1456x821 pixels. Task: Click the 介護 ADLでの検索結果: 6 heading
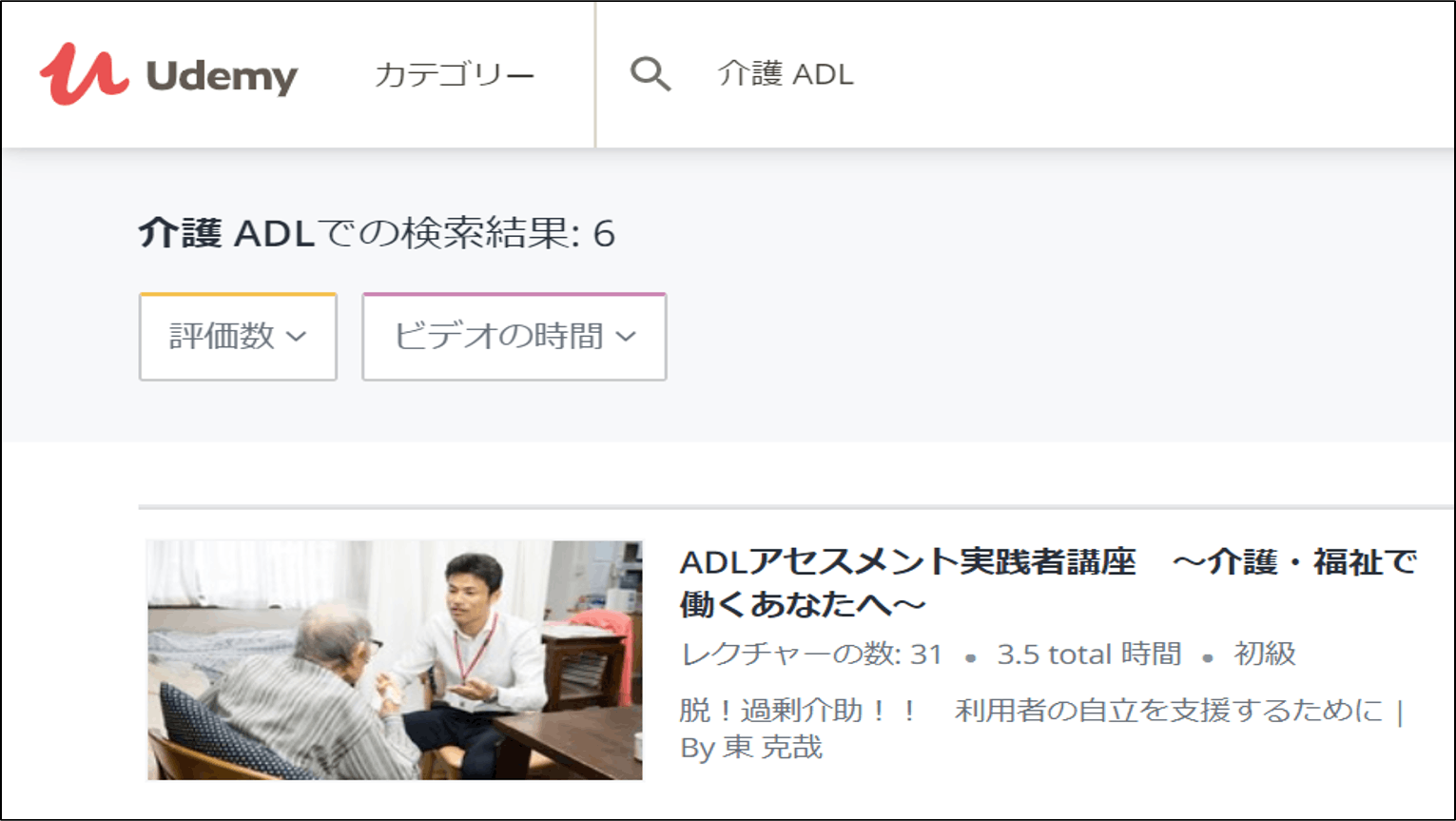[377, 233]
